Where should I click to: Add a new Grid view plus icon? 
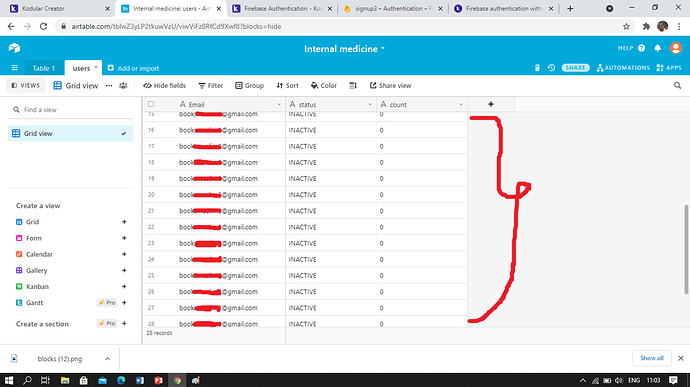click(124, 222)
